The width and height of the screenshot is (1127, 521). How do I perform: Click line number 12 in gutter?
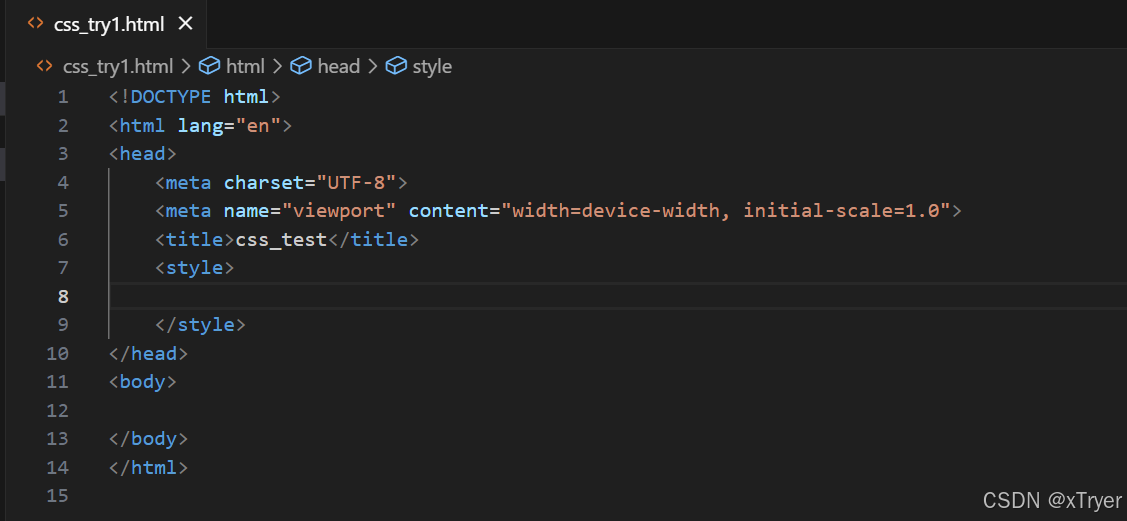pos(58,410)
